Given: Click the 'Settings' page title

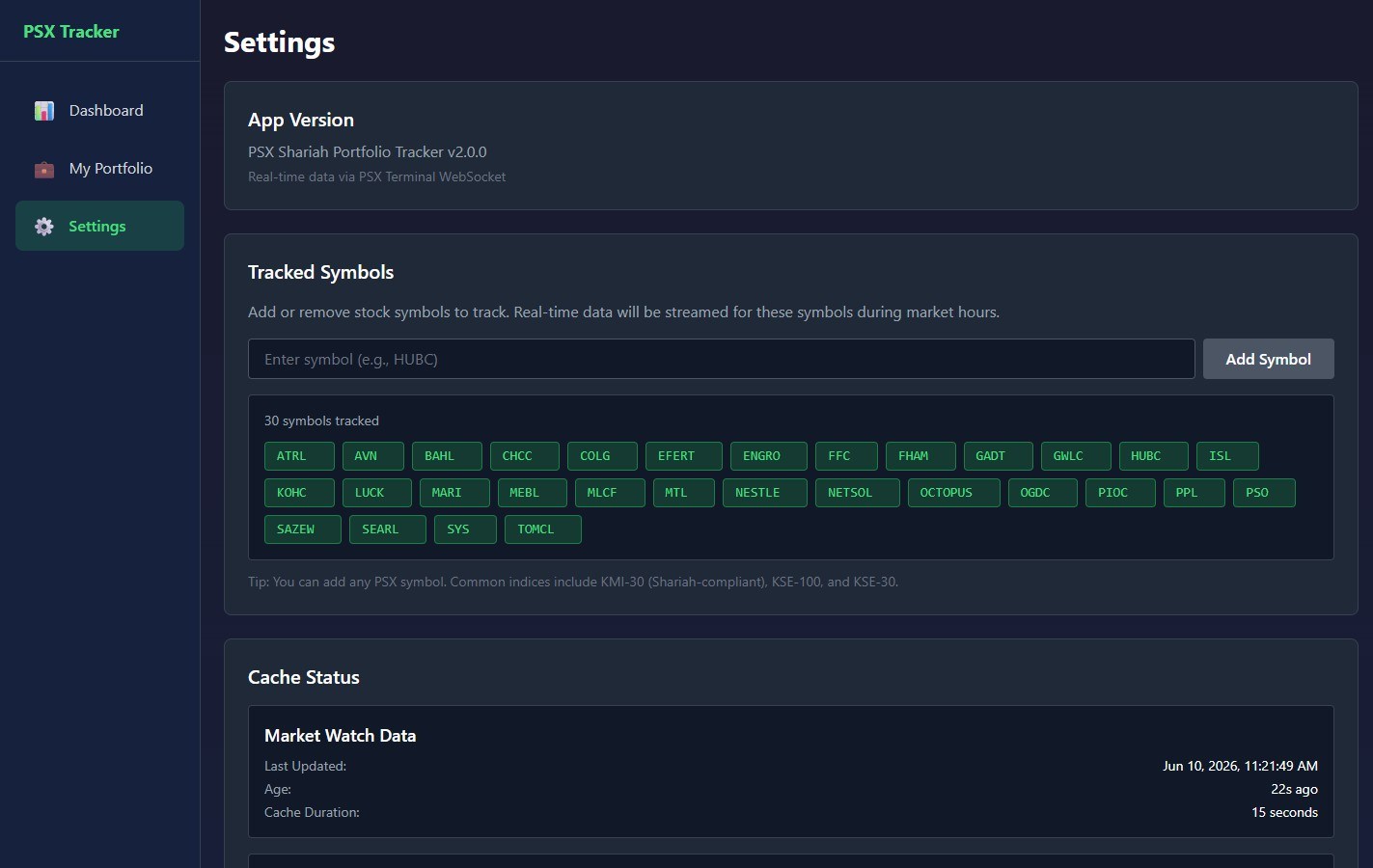Looking at the screenshot, I should 280,42.
